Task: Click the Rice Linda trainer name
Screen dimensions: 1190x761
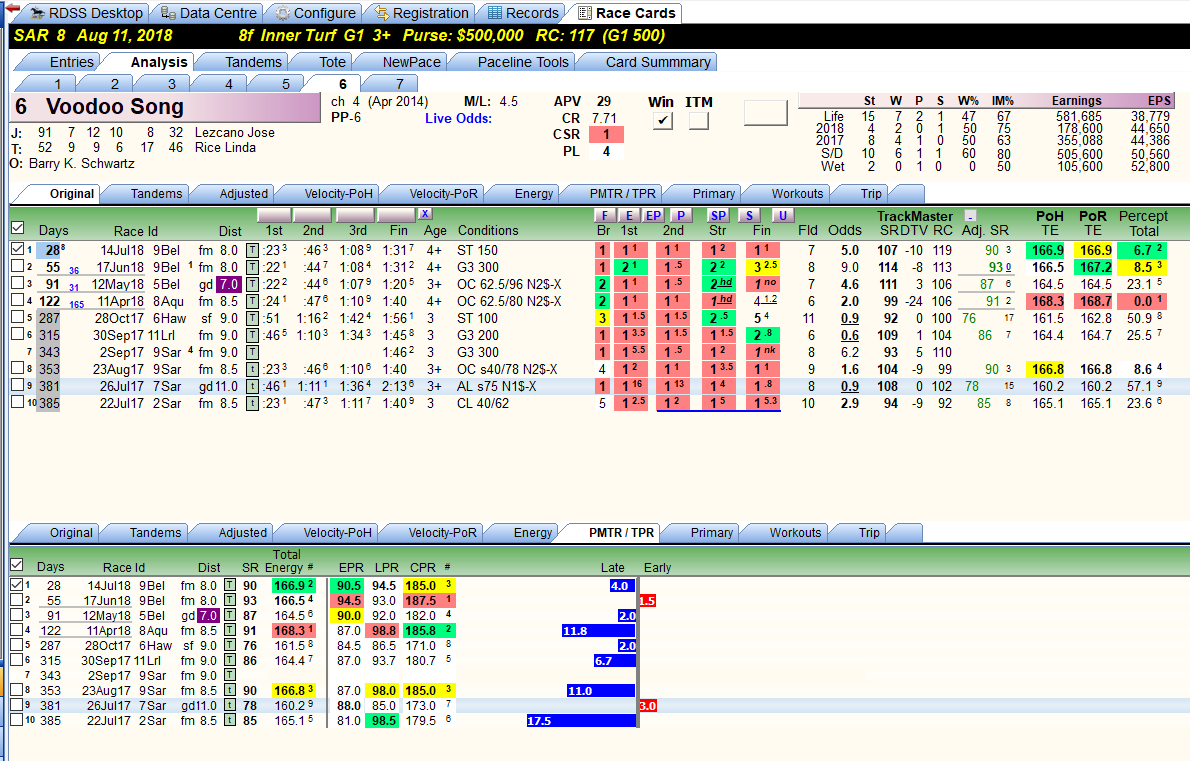Action: [225, 147]
